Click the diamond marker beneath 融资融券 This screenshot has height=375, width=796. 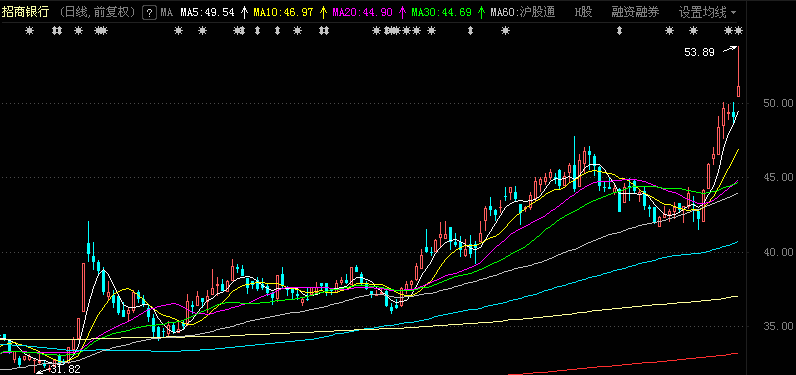tap(619, 31)
